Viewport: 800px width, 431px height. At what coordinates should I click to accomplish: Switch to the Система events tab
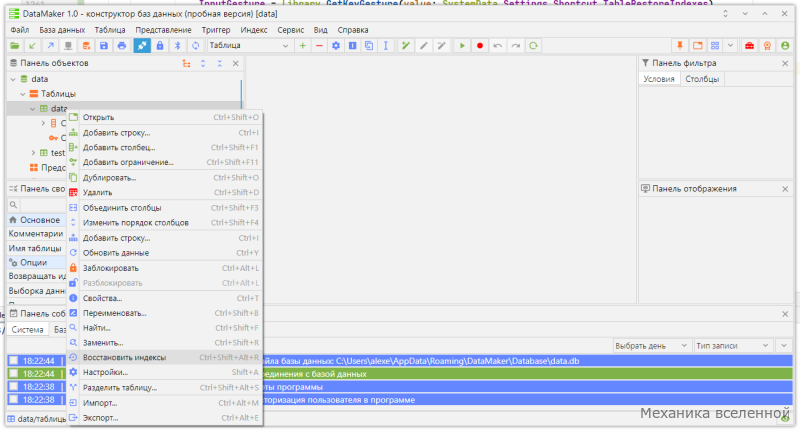click(28, 329)
